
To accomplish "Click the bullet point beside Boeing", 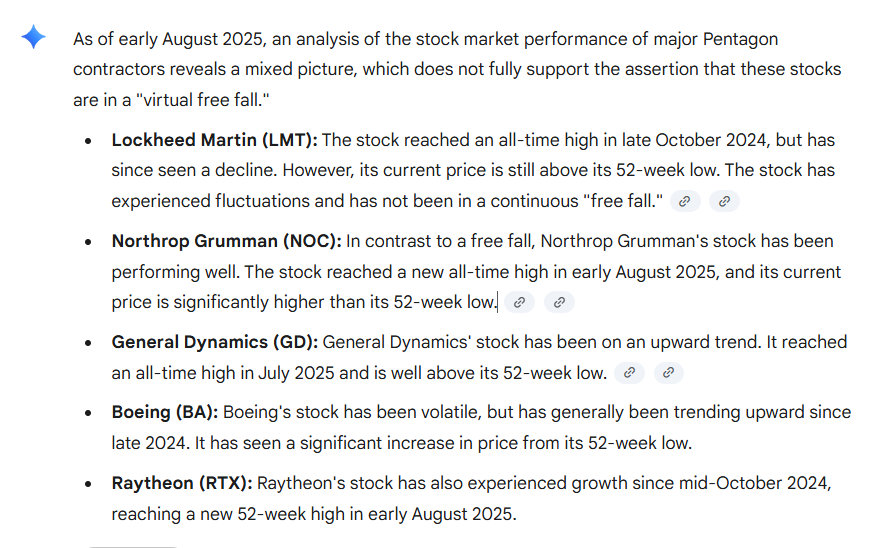I will coord(89,413).
